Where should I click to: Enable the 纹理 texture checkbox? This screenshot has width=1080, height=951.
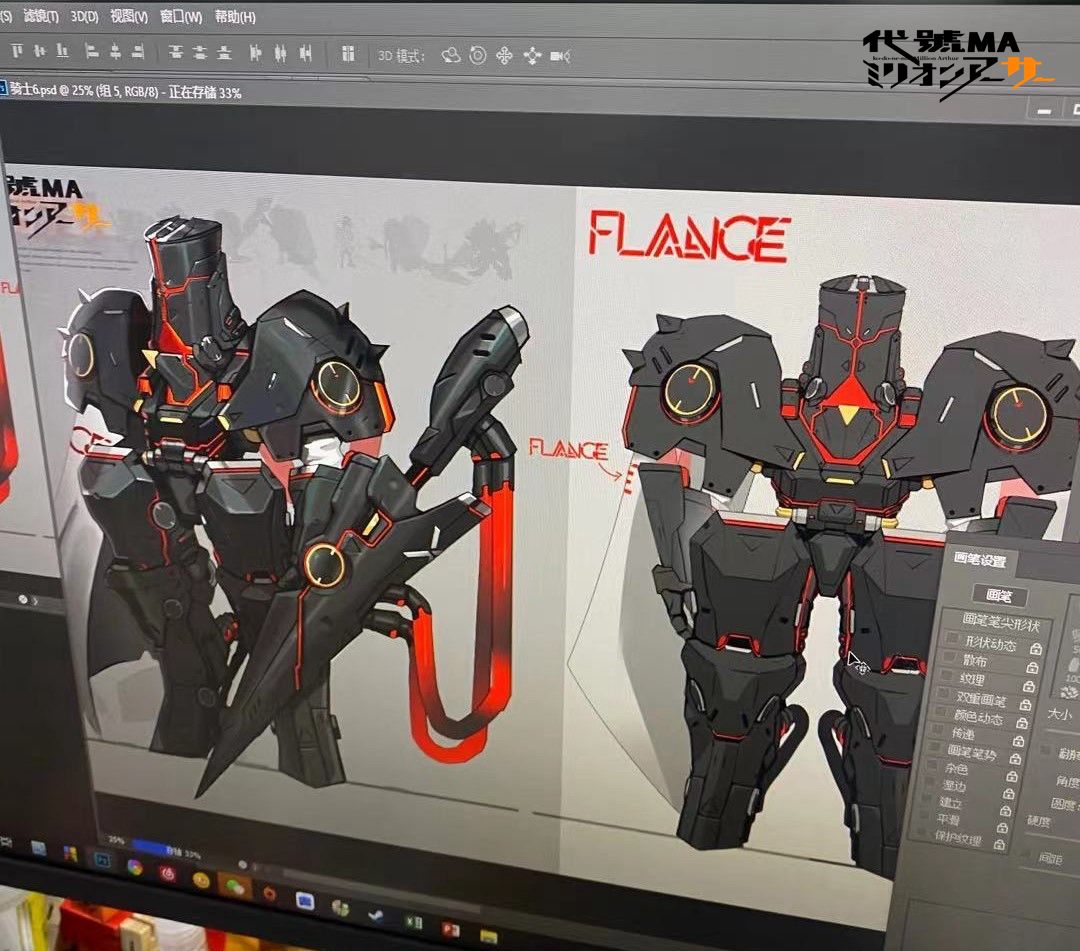[946, 674]
